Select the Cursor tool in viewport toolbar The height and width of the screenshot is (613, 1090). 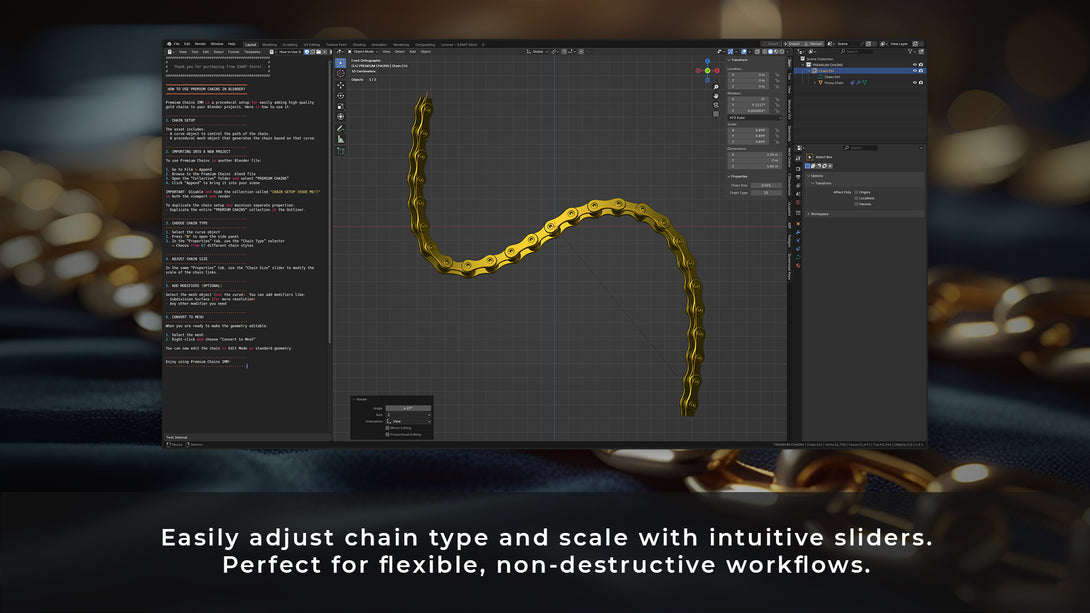341,74
